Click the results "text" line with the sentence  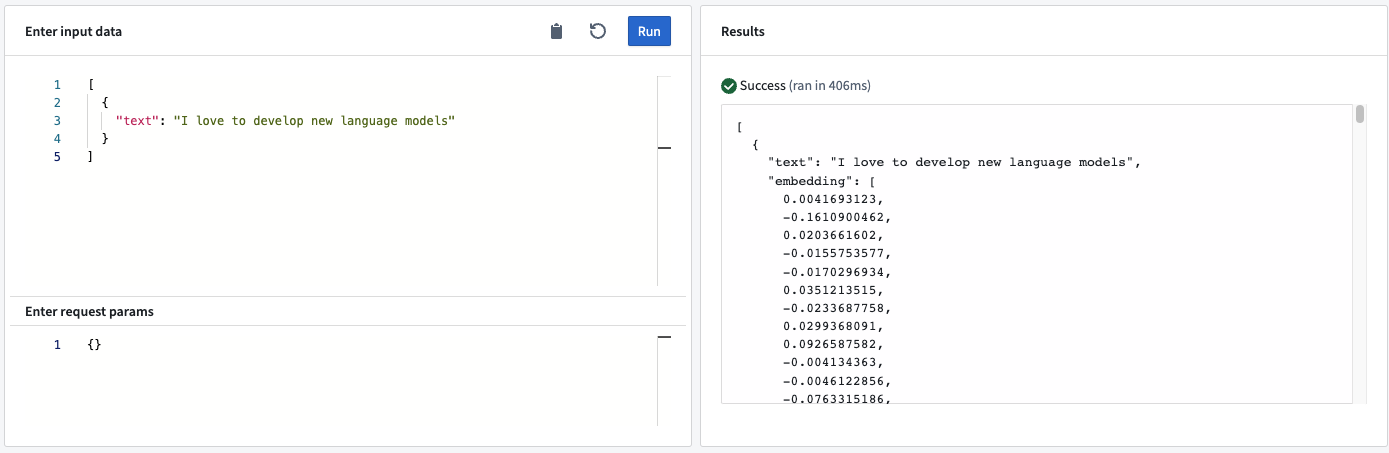955,162
